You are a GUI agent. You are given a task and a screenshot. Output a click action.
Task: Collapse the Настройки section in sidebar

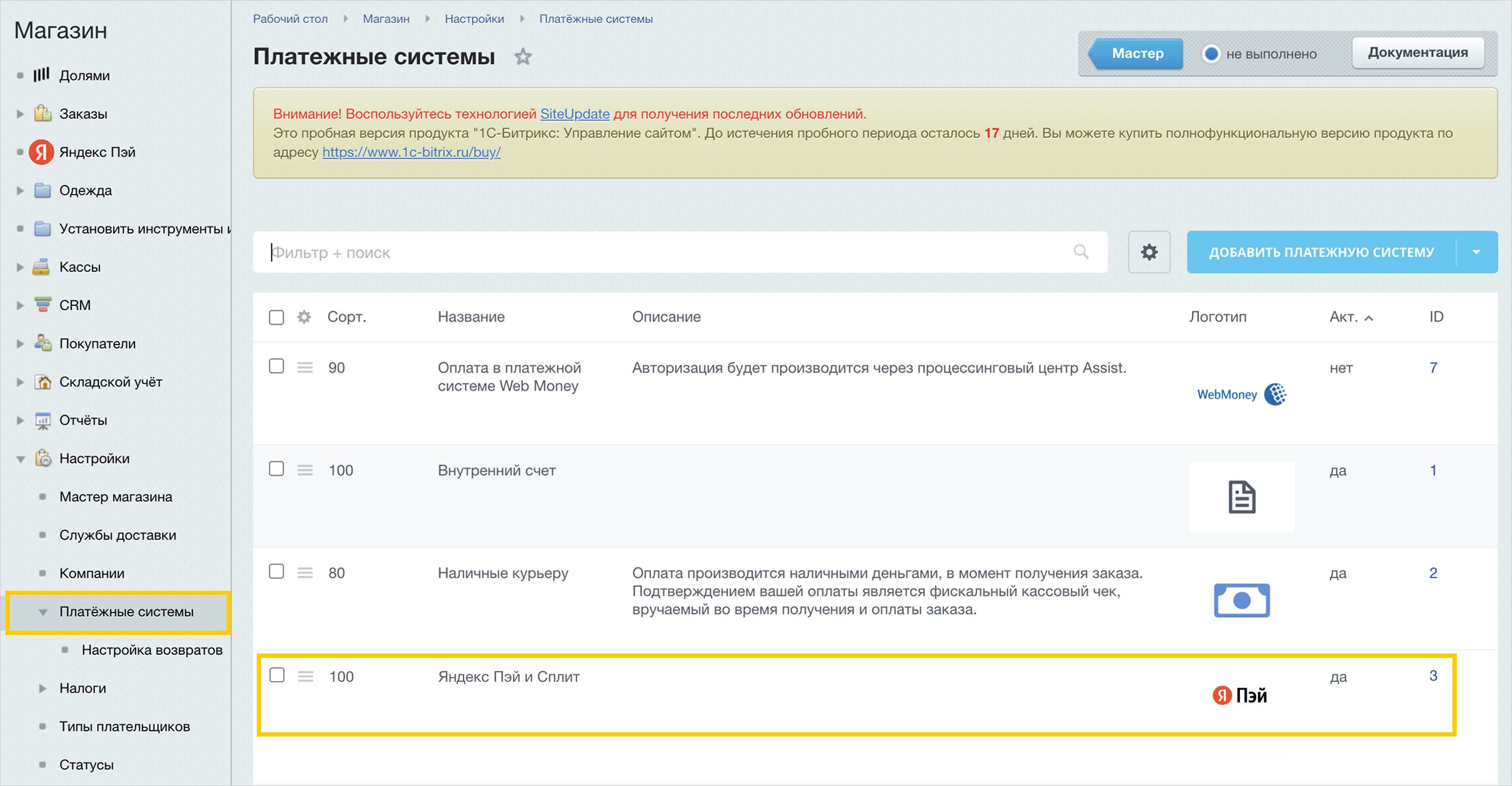[x=21, y=459]
